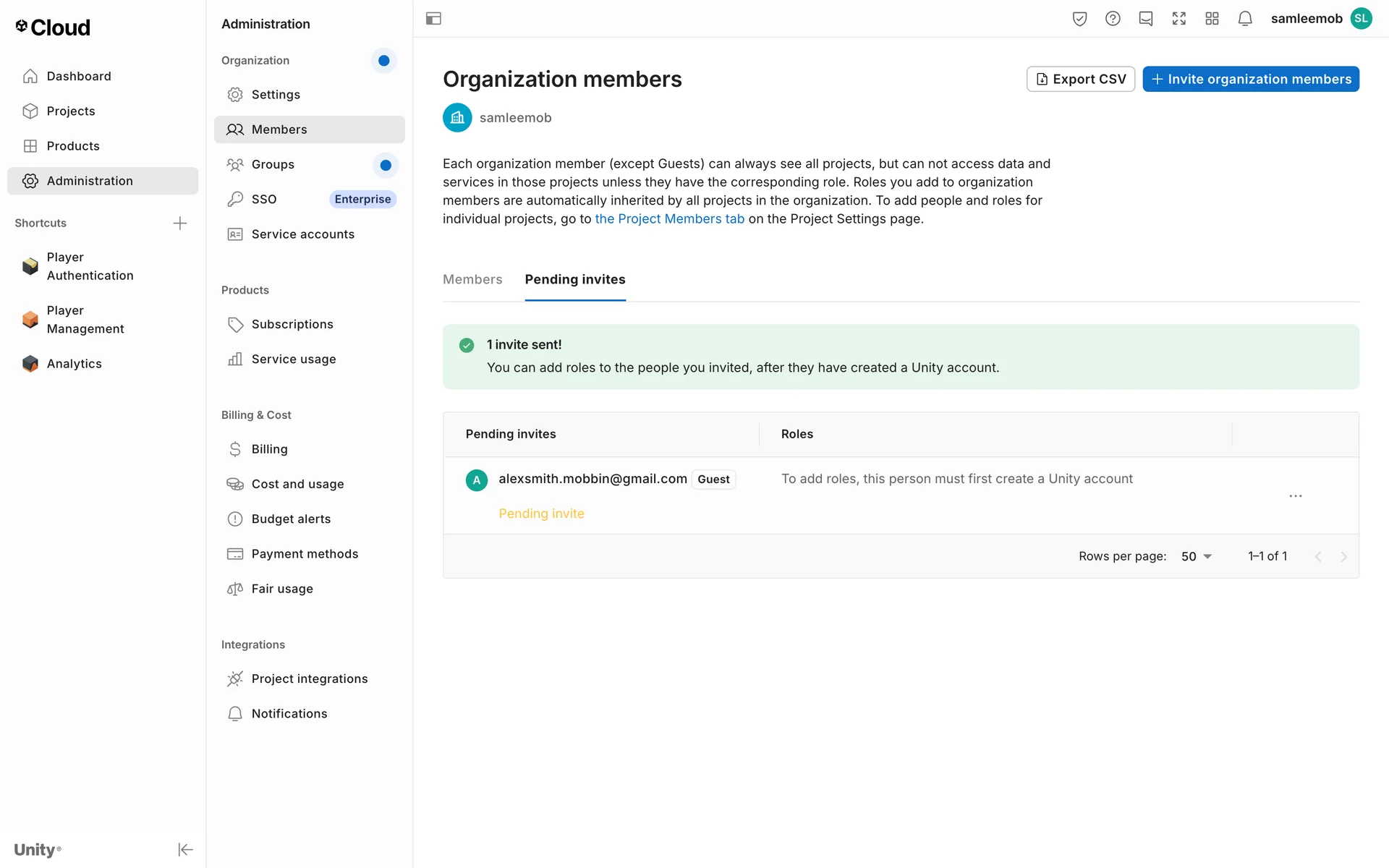Click the Export CSV button
The height and width of the screenshot is (868, 1389).
[x=1080, y=79]
